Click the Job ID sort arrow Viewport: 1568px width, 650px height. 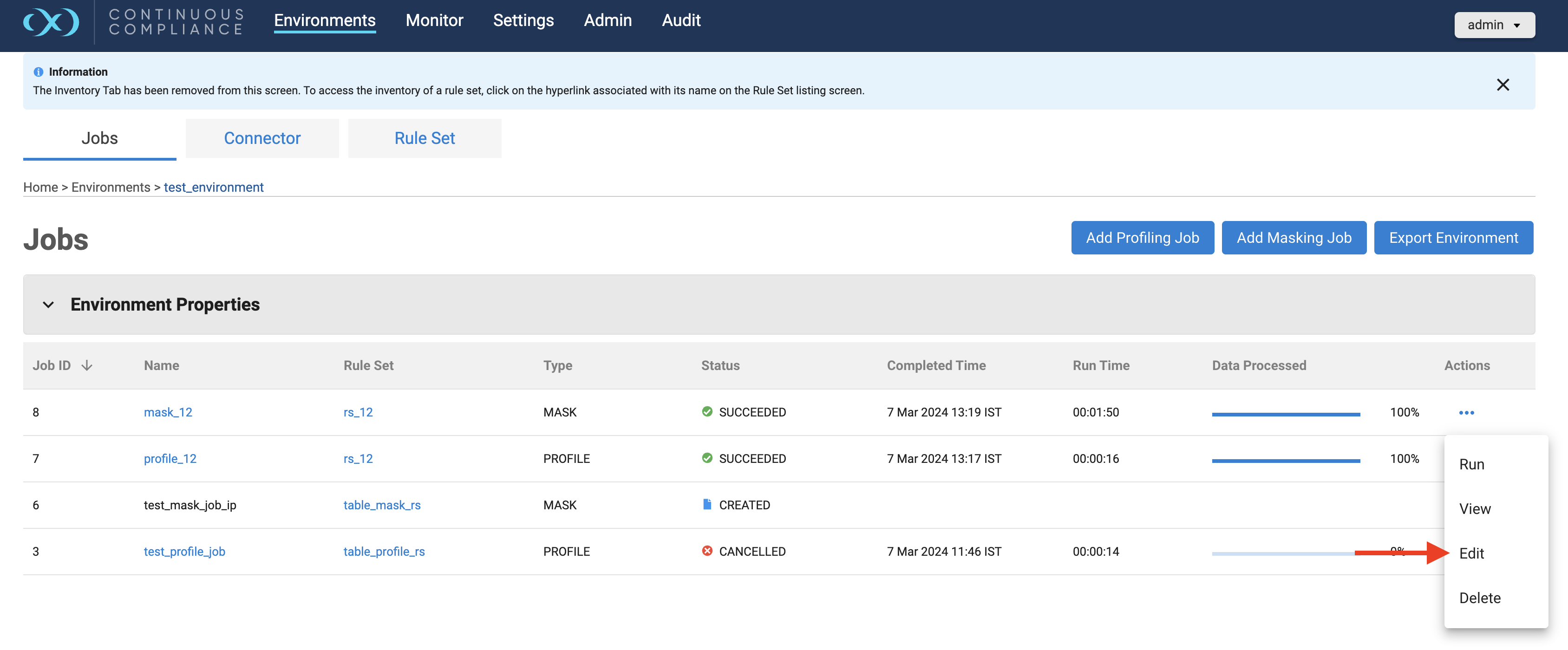[x=87, y=365]
